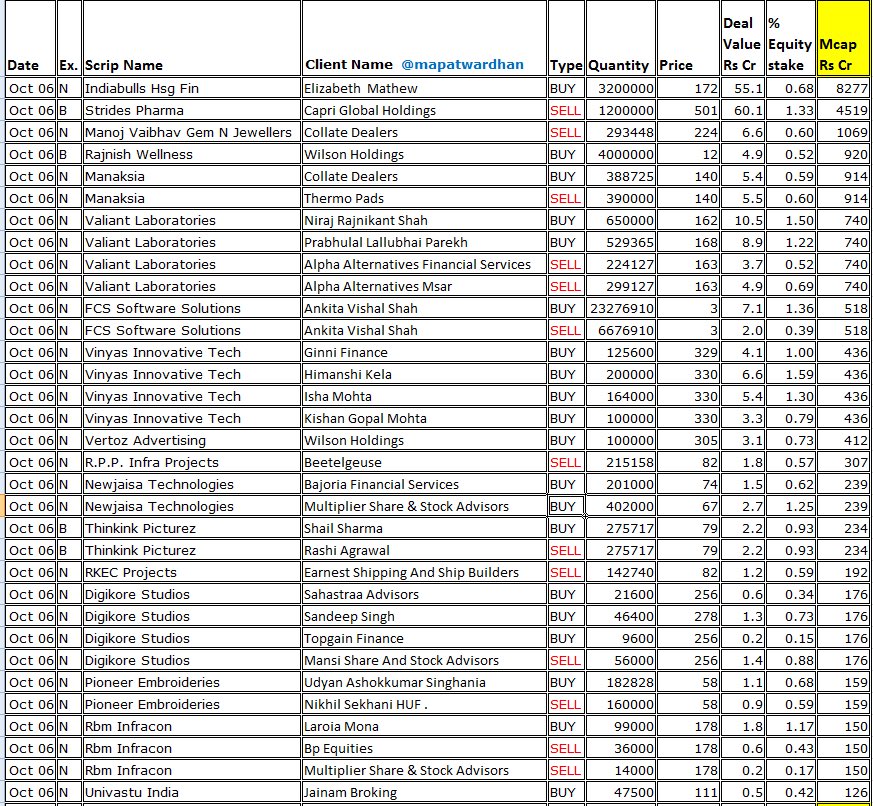
Task: Click Mcap cell 4519
Action: click(843, 110)
